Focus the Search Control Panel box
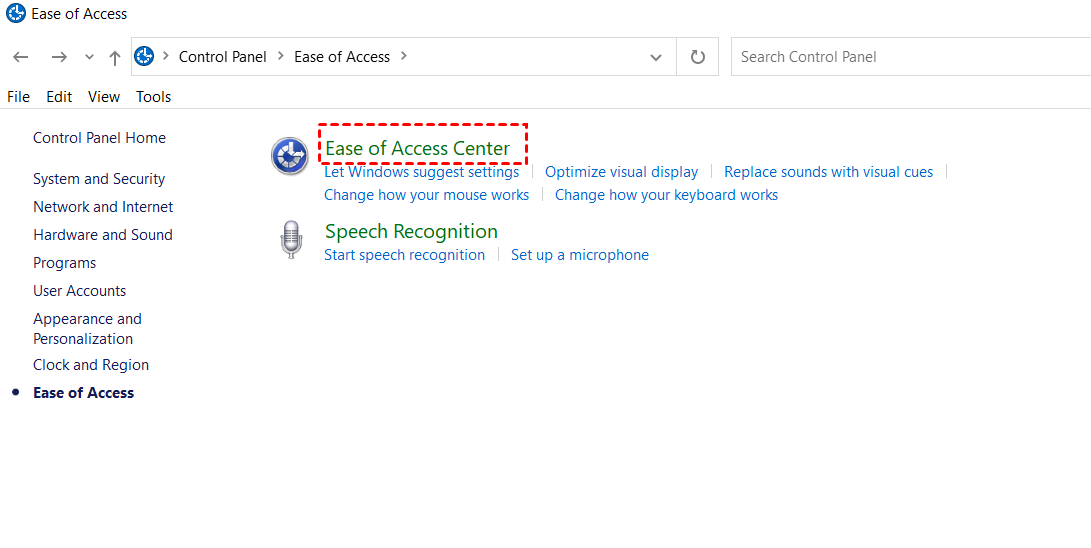This screenshot has height=548, width=1091. click(911, 57)
